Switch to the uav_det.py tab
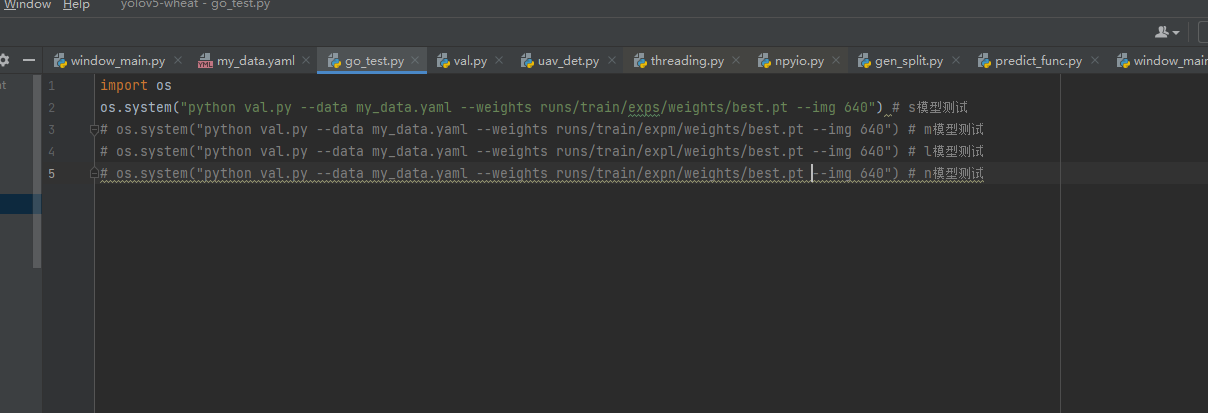The height and width of the screenshot is (413, 1208). [x=568, y=61]
